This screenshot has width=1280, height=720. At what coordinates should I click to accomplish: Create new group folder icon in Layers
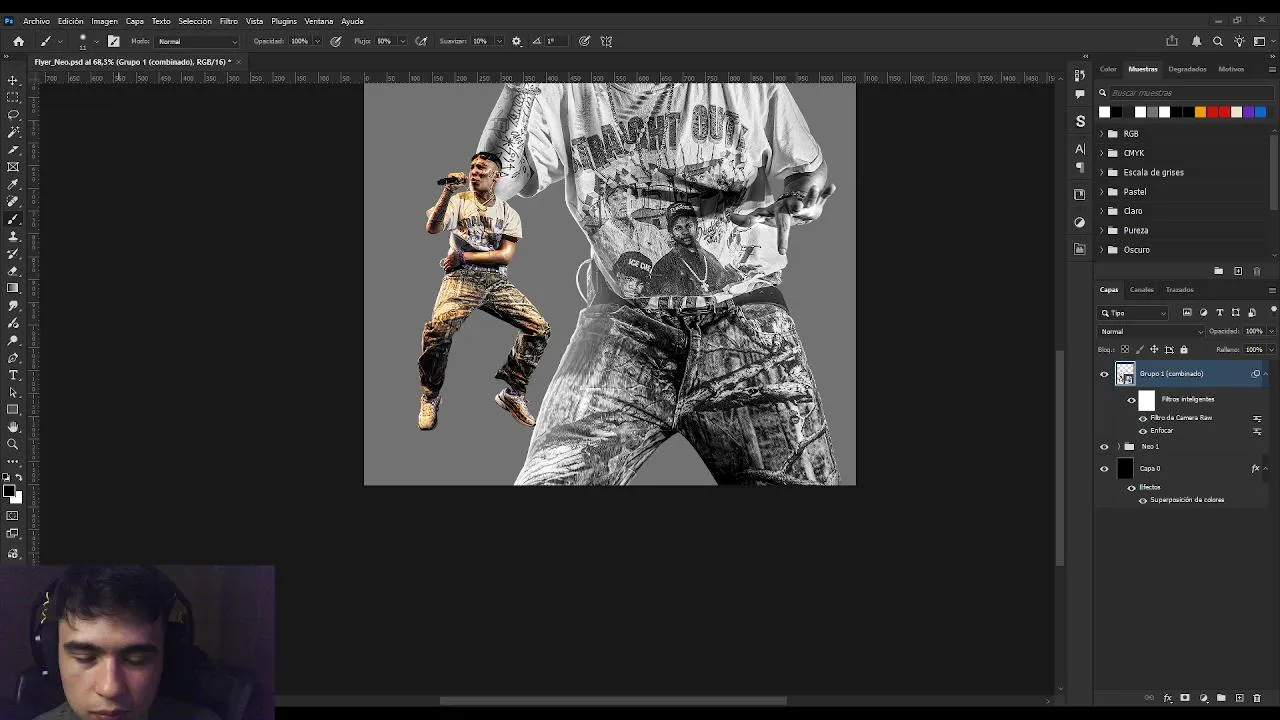1221,698
